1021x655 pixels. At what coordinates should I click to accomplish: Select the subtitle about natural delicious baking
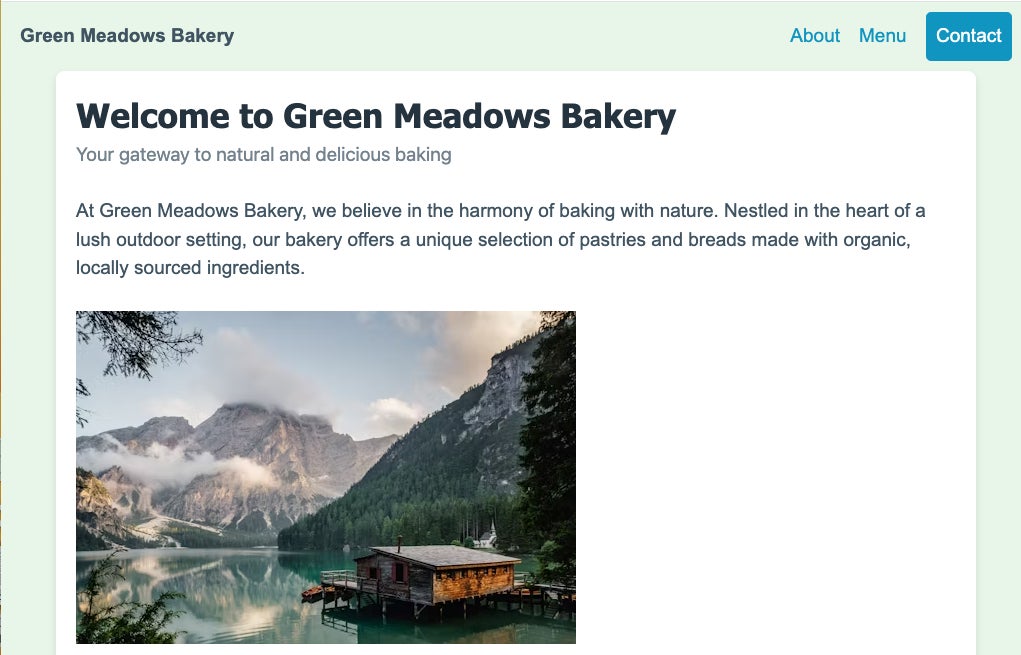pos(263,155)
